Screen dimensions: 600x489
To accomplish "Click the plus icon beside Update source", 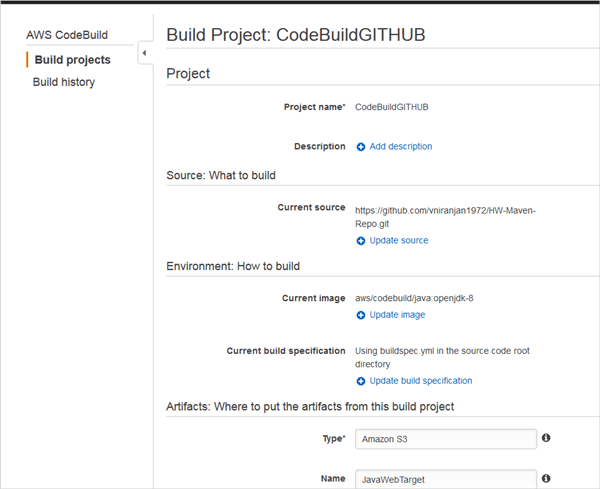I will click(361, 241).
